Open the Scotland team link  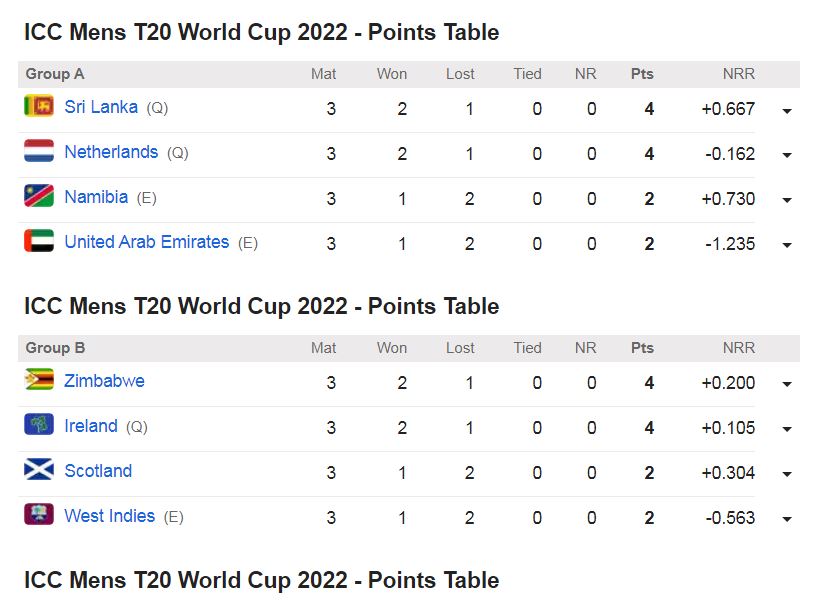(x=98, y=471)
